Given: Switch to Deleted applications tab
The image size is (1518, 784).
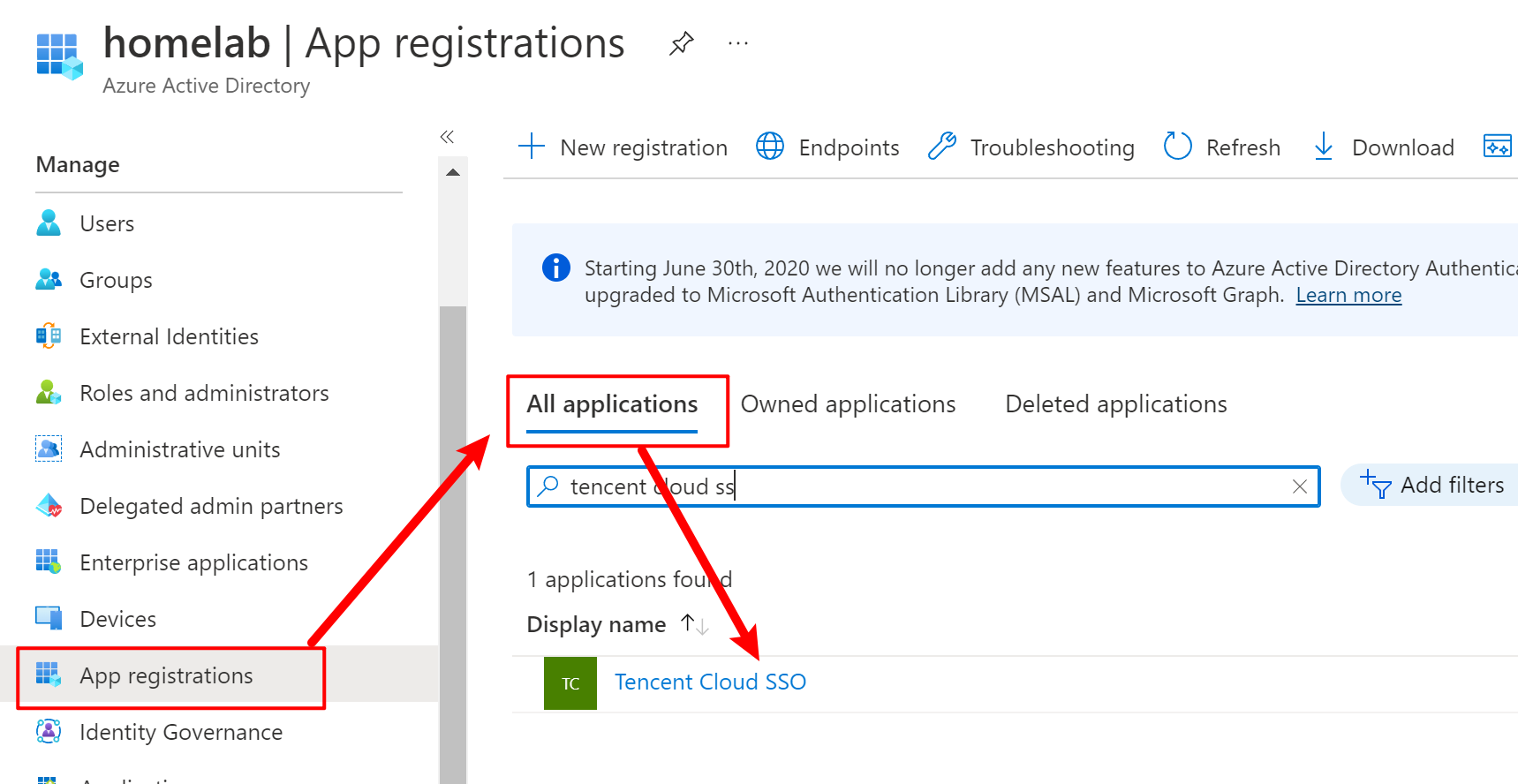Looking at the screenshot, I should pos(1115,404).
